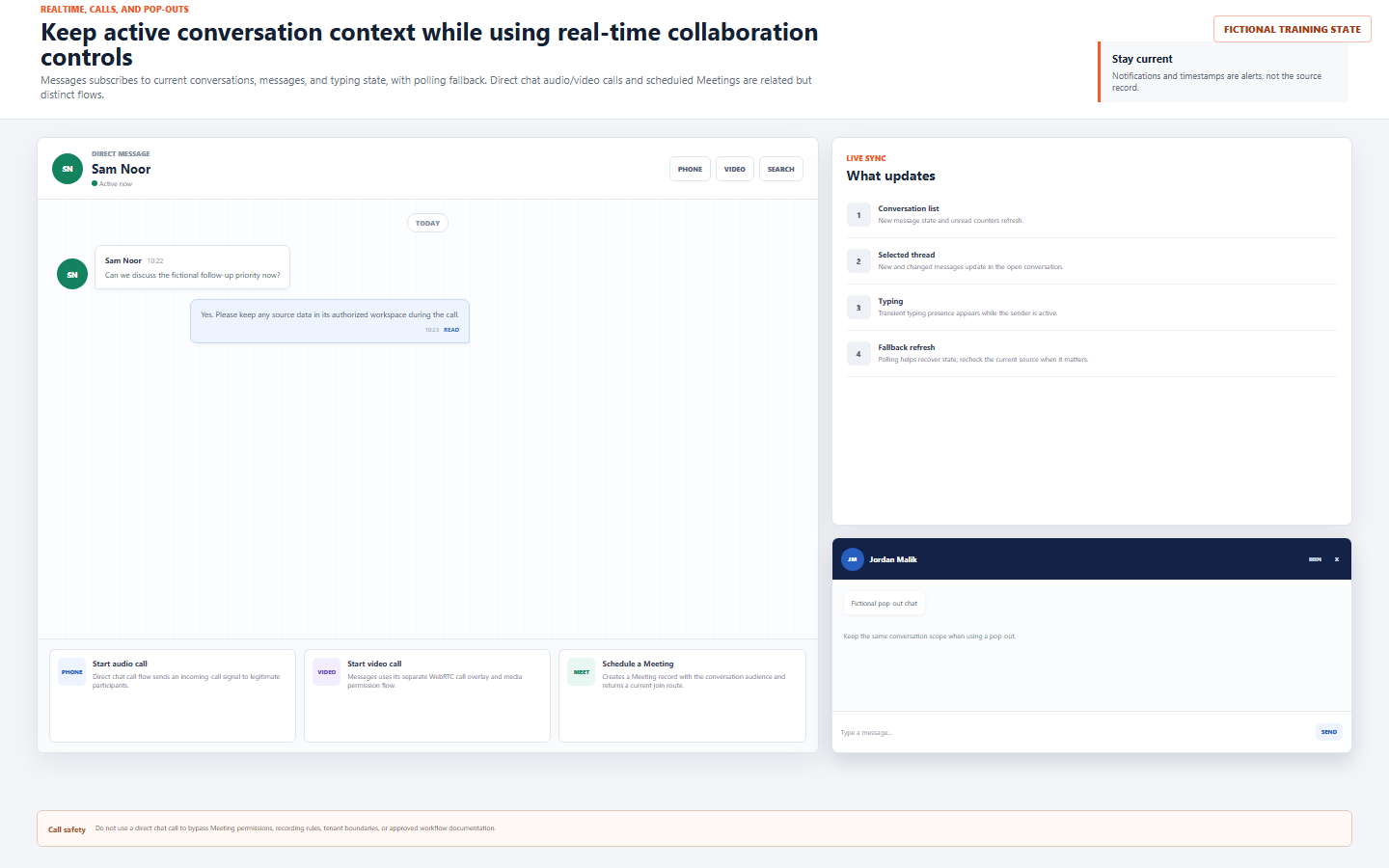1389x868 pixels.
Task: Click the TODAY date separator pill
Action: (x=427, y=223)
